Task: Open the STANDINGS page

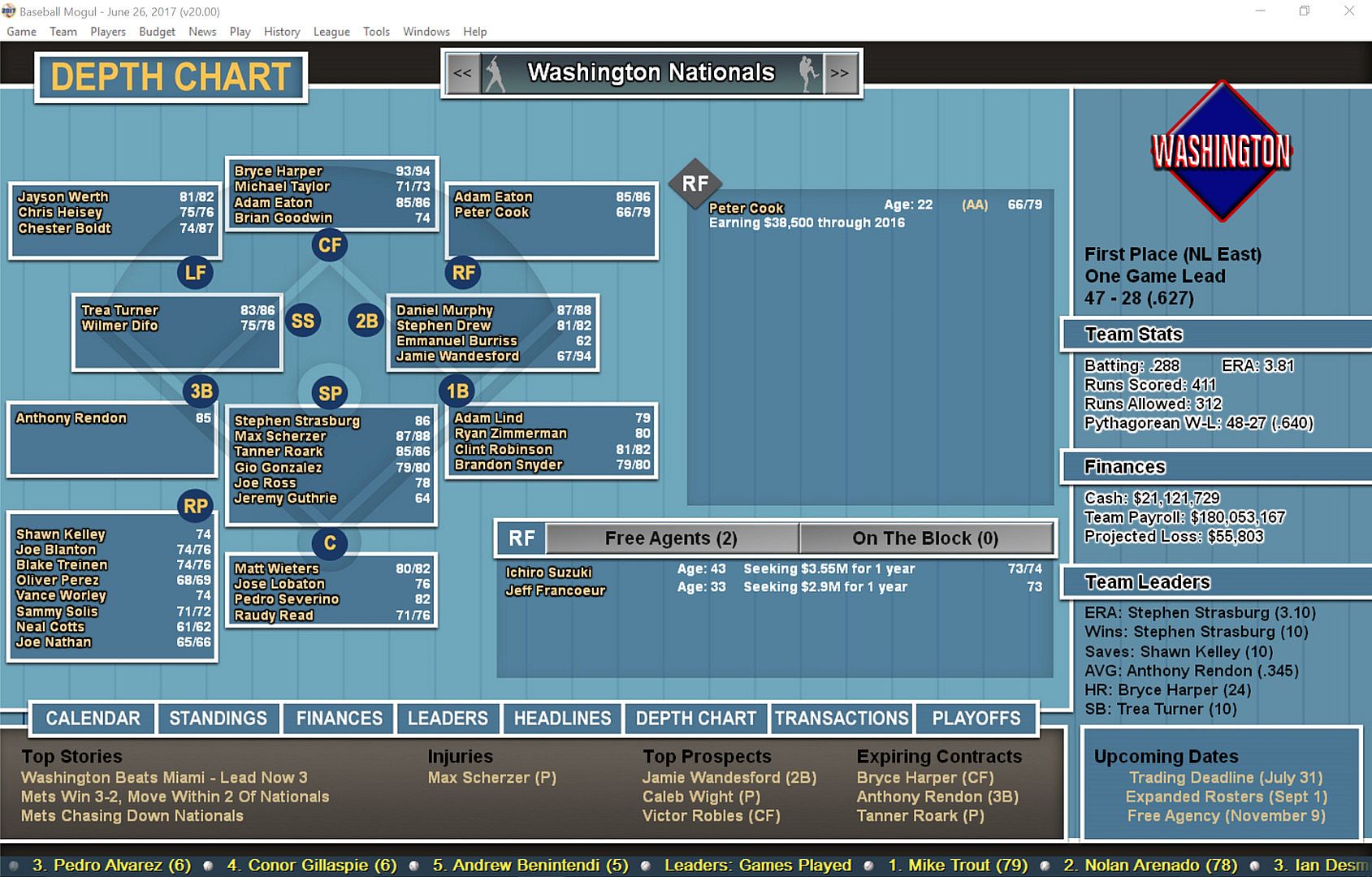Action: tap(218, 718)
